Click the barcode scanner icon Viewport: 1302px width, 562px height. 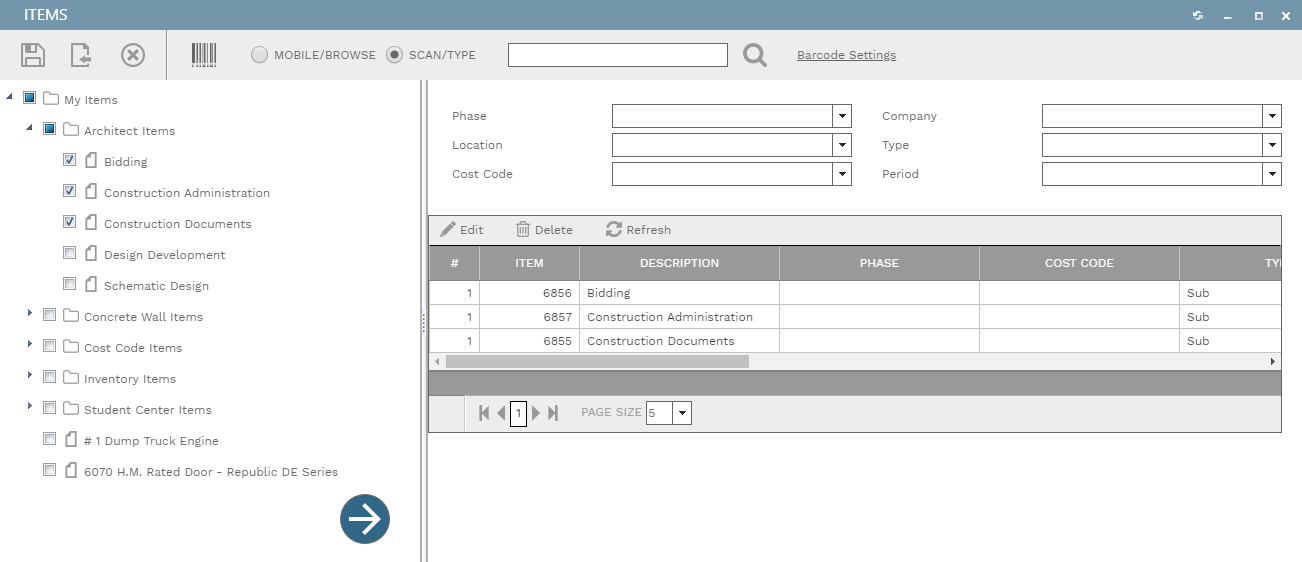204,55
